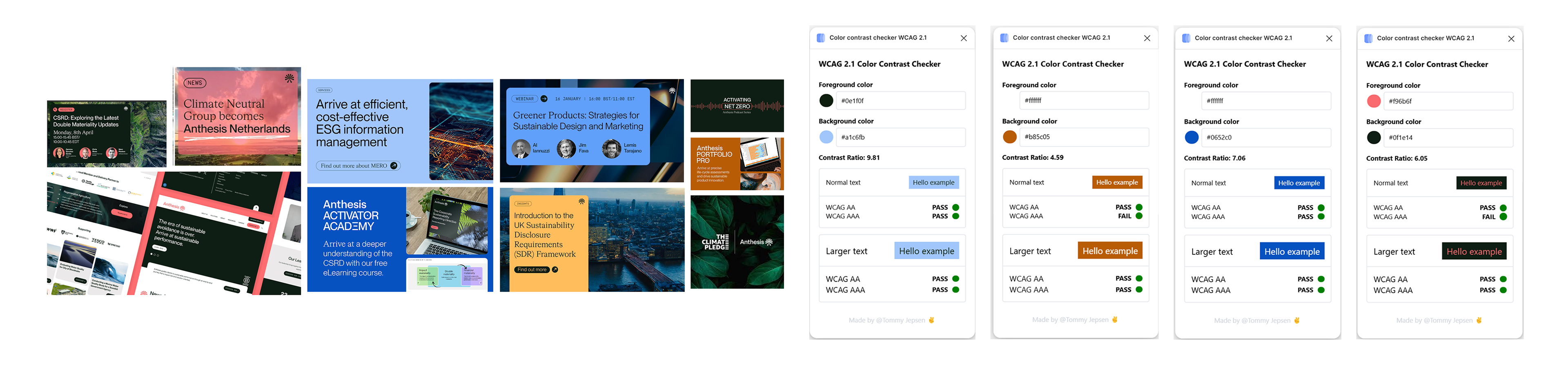Open the orange #b85c05 background swatch

tap(1010, 137)
